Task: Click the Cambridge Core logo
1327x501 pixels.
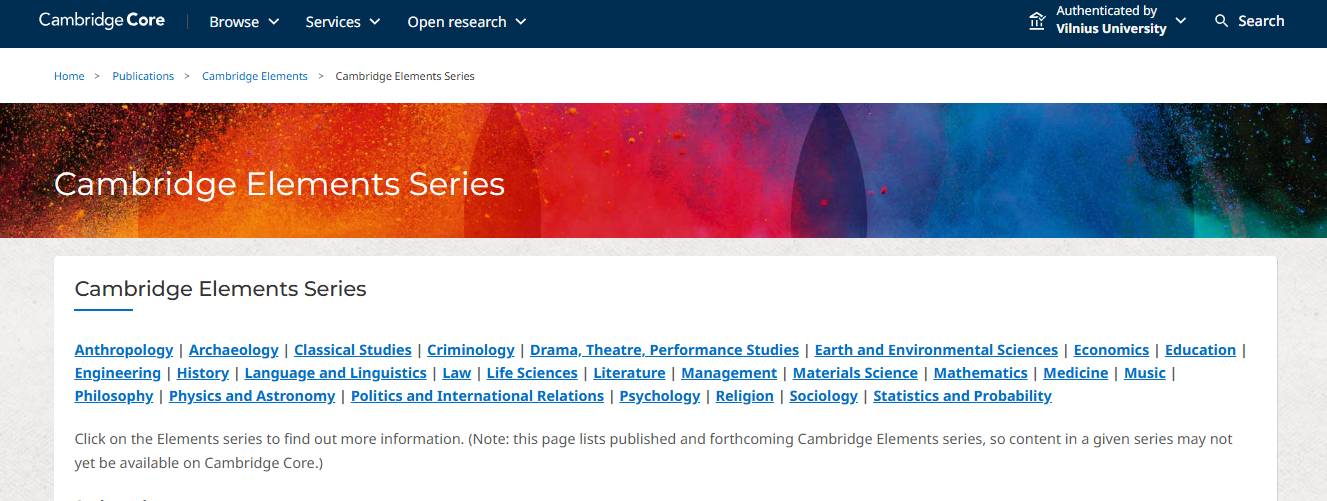Action: tap(102, 21)
